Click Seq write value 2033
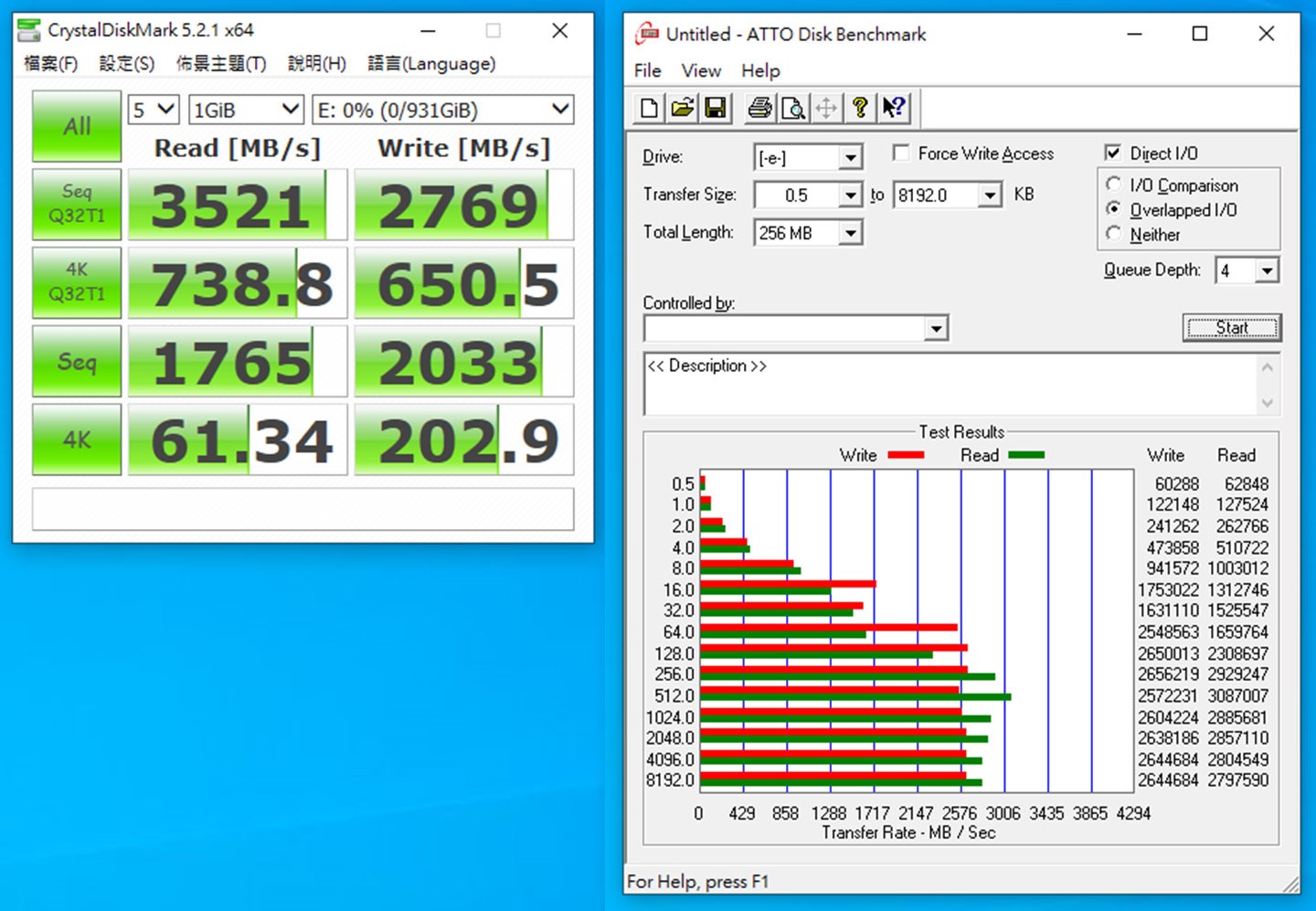This screenshot has width=1316, height=911. pos(464,362)
